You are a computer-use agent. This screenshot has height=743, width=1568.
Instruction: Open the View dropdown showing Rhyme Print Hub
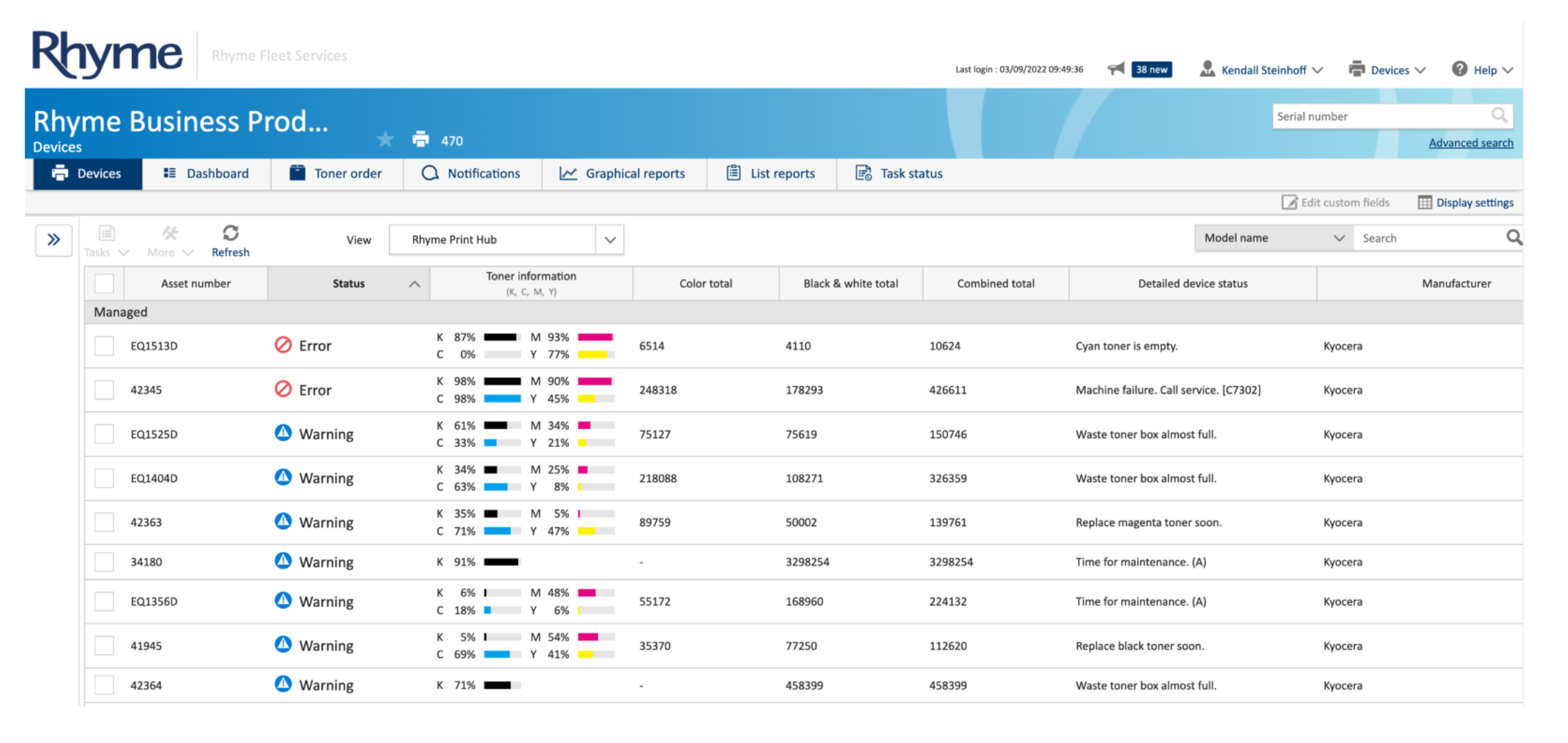click(x=506, y=240)
